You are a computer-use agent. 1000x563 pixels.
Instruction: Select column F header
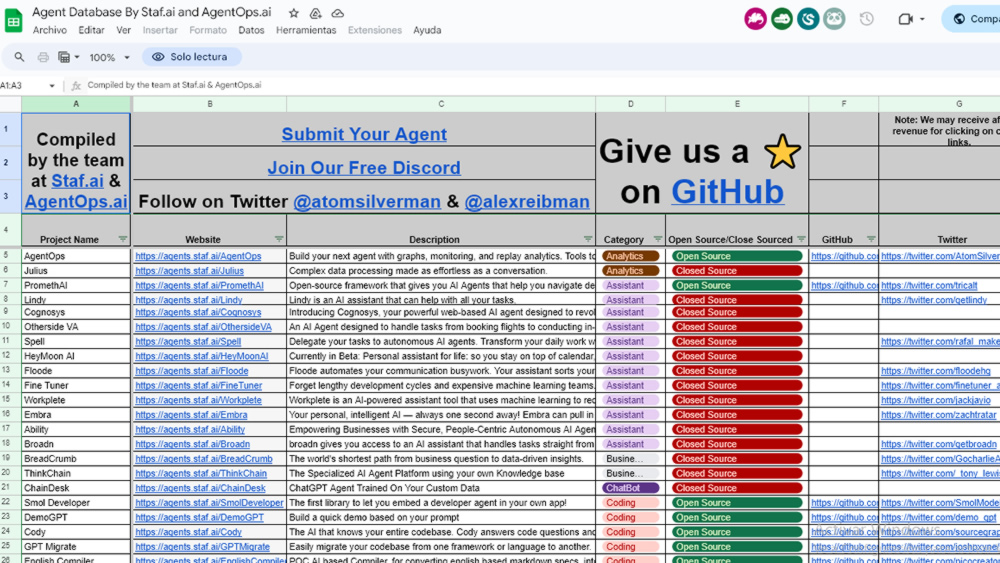click(843, 104)
